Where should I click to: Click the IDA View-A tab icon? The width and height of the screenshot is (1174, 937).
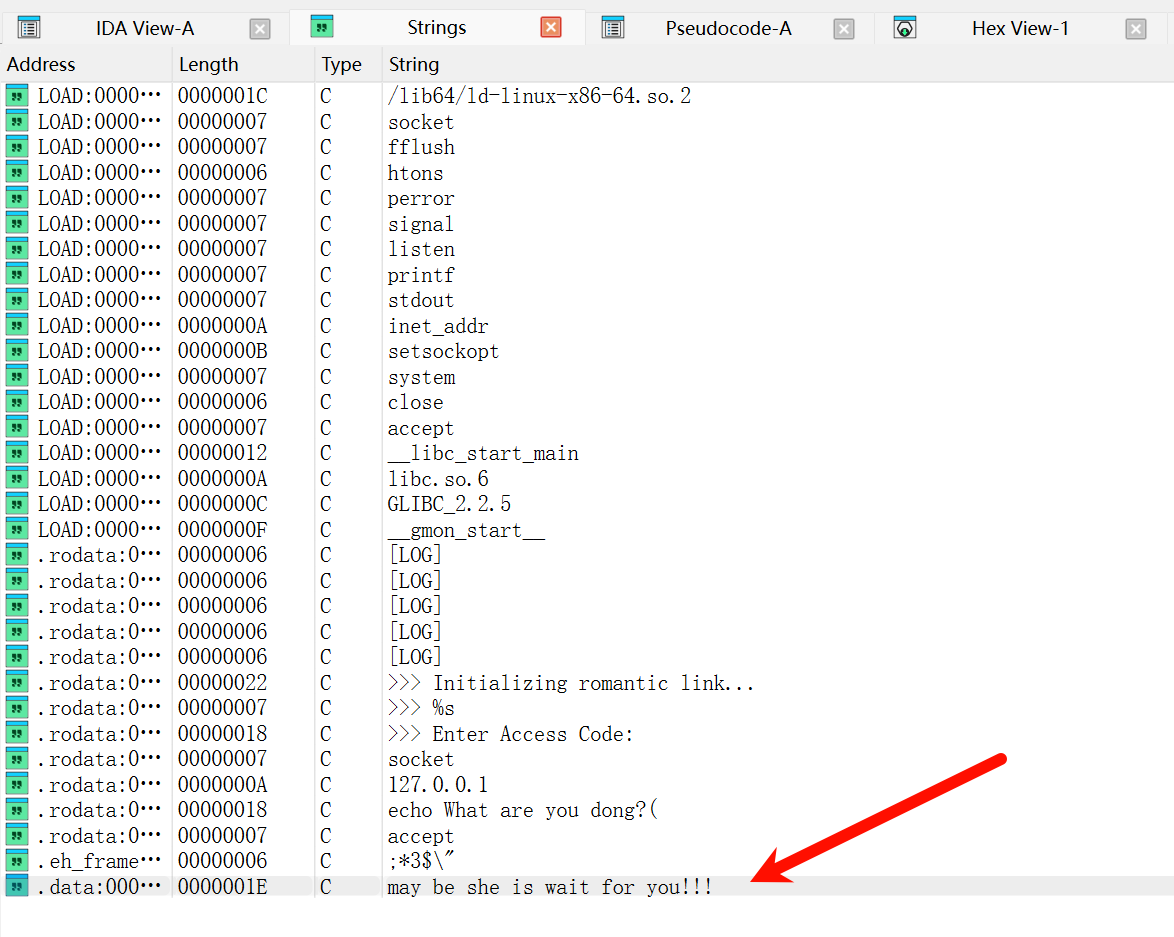[29, 28]
